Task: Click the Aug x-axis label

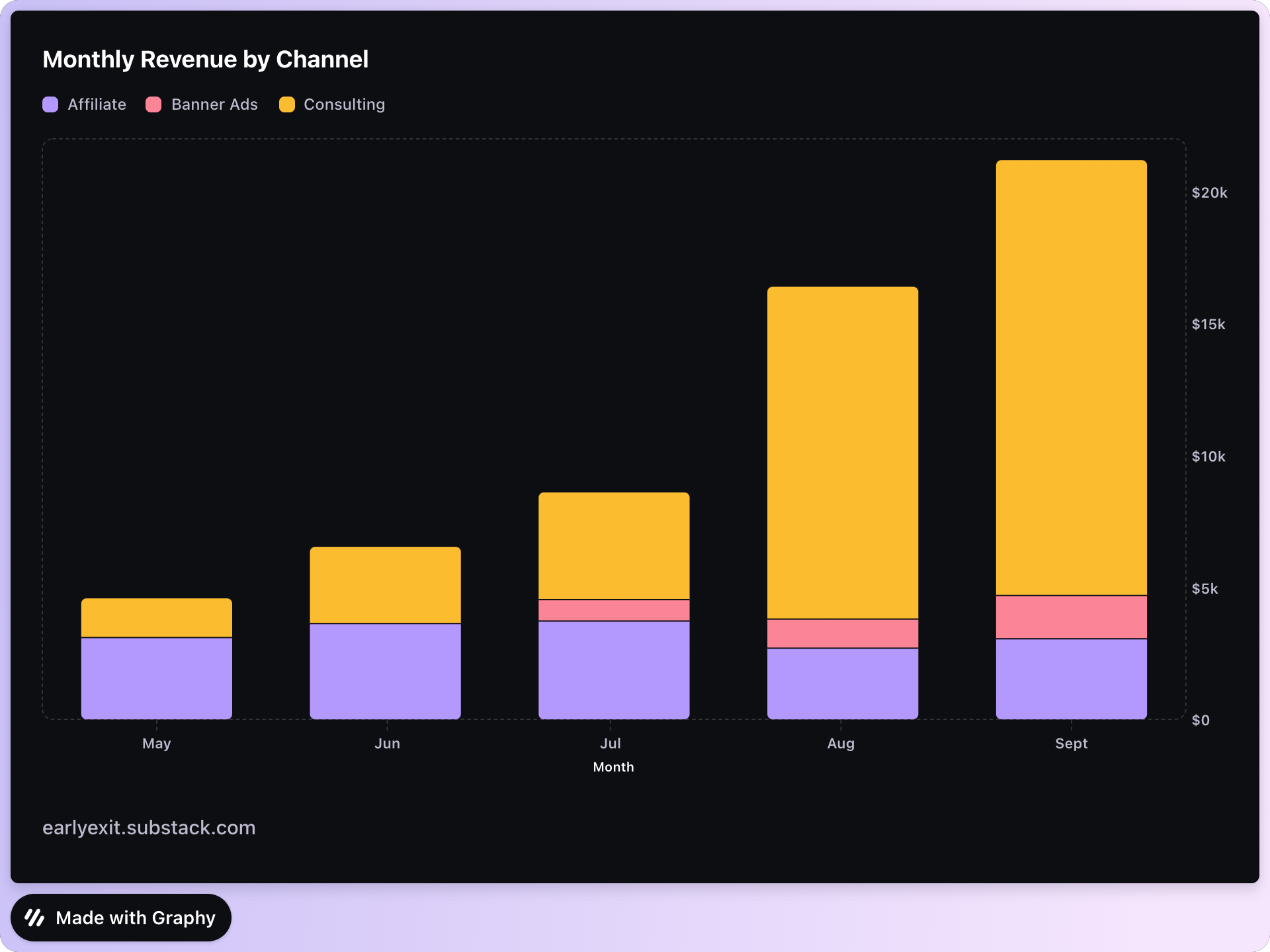Action: point(841,743)
